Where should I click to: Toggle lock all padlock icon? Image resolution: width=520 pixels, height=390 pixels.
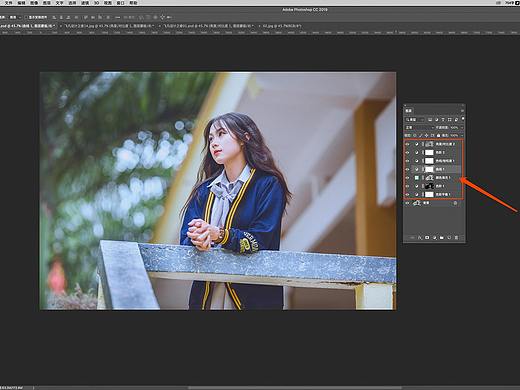(x=438, y=136)
